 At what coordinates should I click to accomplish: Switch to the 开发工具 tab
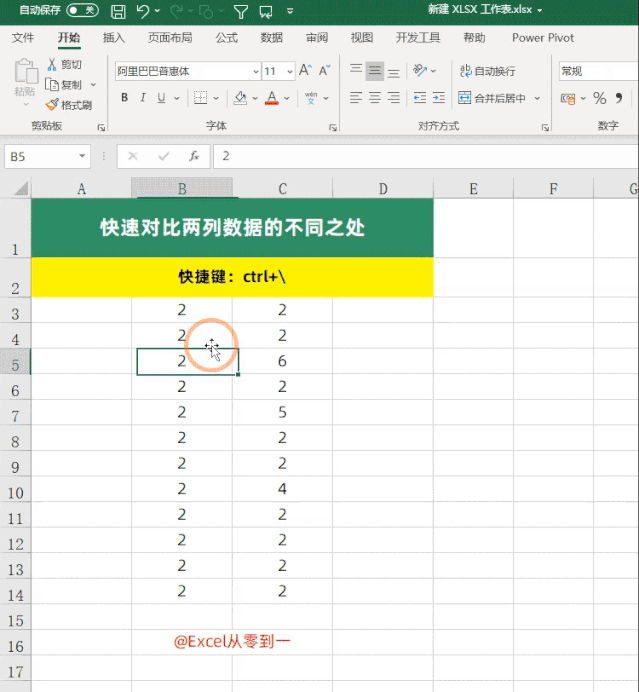[418, 38]
